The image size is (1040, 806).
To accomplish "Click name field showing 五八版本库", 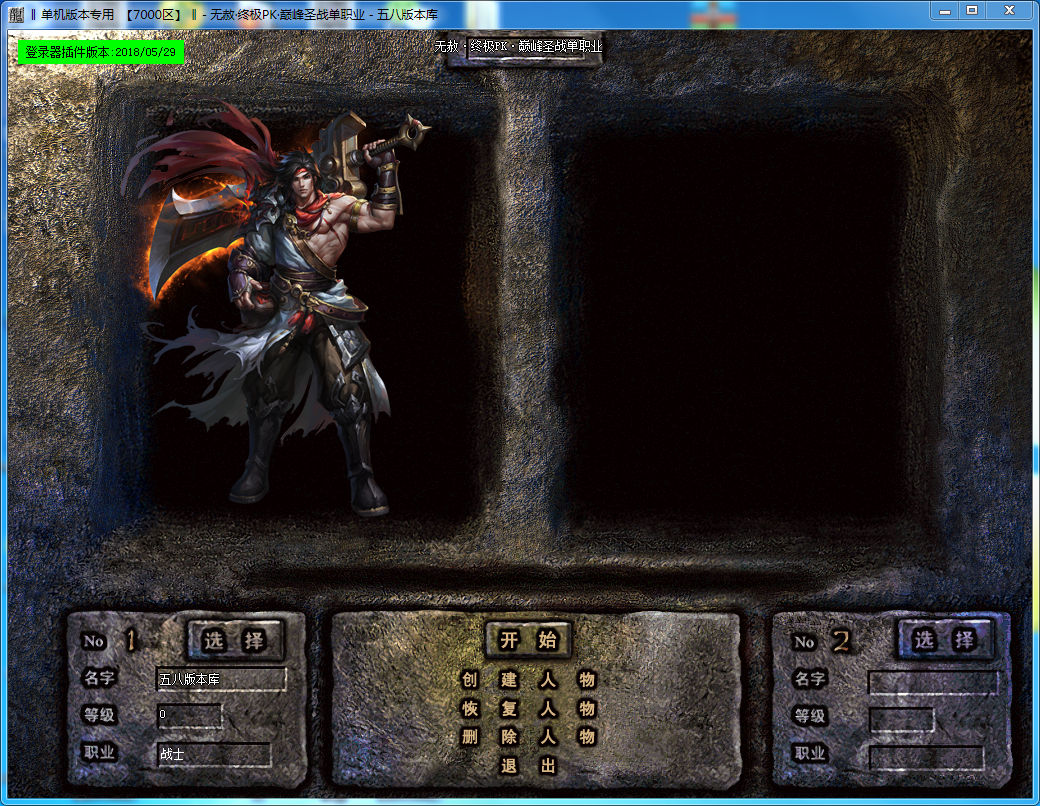I will point(221,679).
